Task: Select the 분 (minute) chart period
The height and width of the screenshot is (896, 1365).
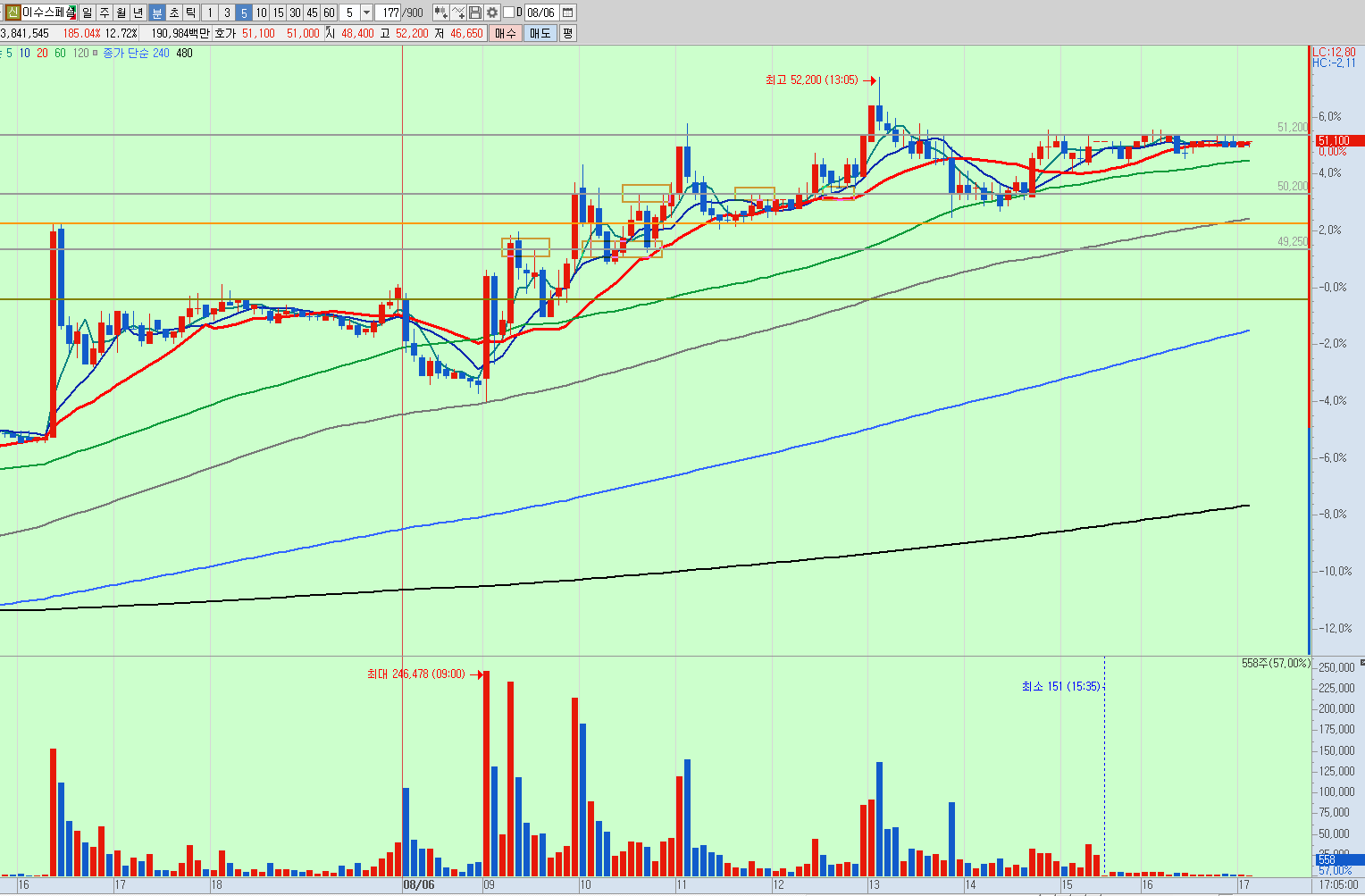Action: 157,13
